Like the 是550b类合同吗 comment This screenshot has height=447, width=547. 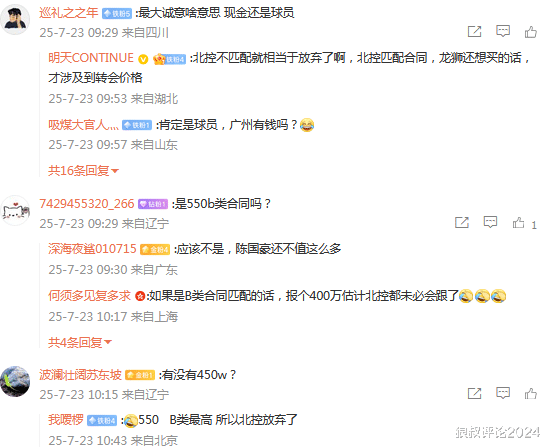[x=518, y=223]
